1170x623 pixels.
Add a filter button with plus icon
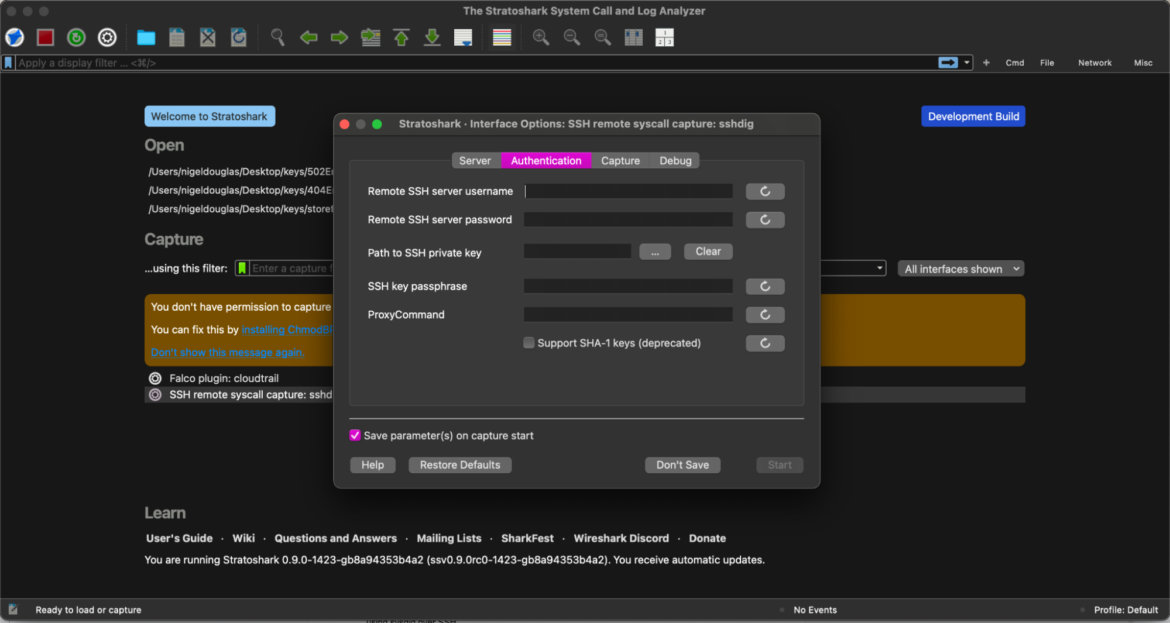tap(986, 63)
